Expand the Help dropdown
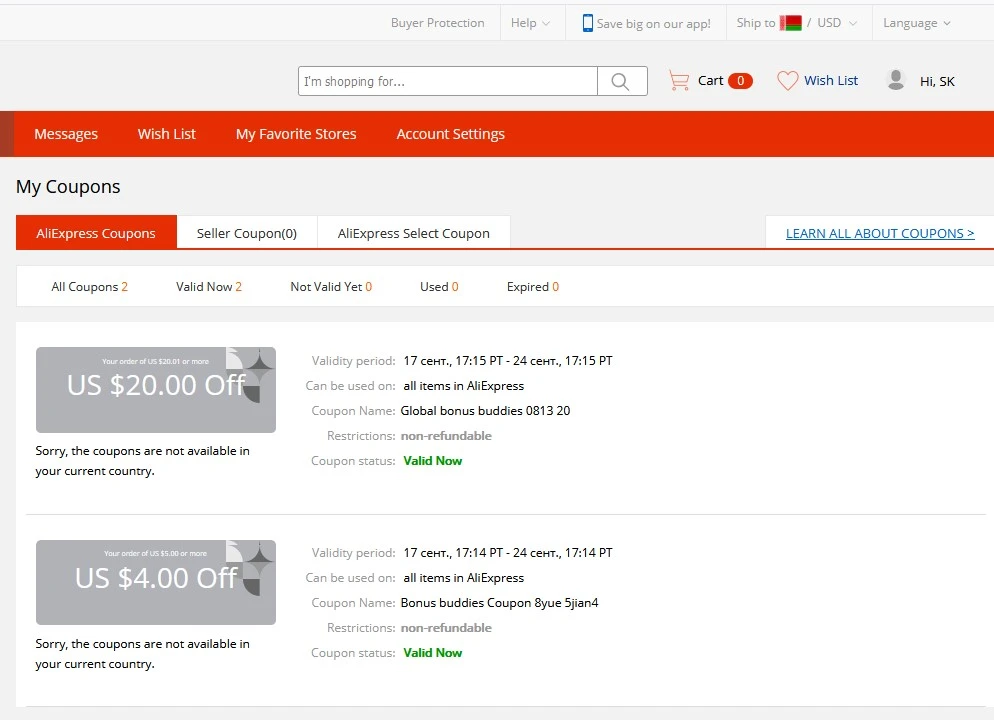 [x=531, y=23]
